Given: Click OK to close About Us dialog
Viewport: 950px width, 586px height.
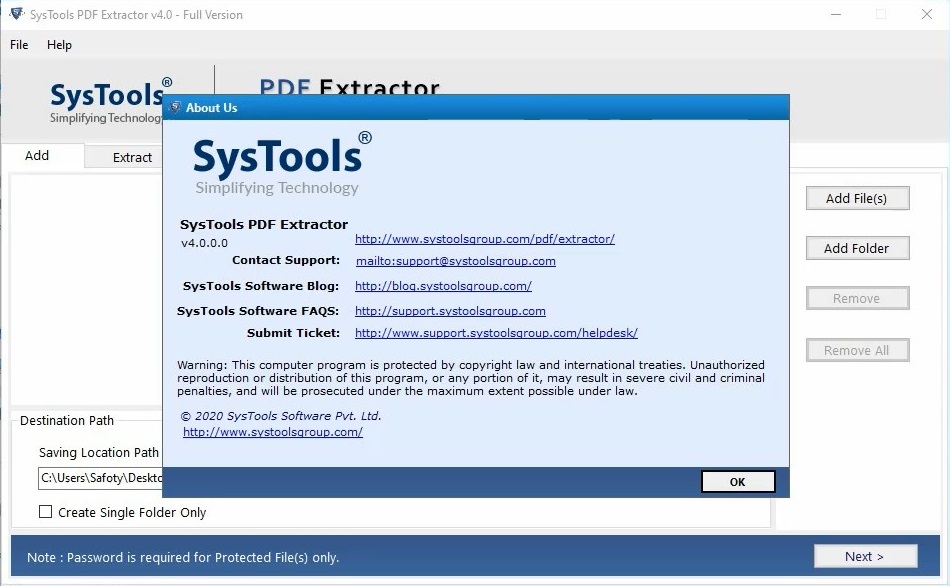Looking at the screenshot, I should (738, 482).
